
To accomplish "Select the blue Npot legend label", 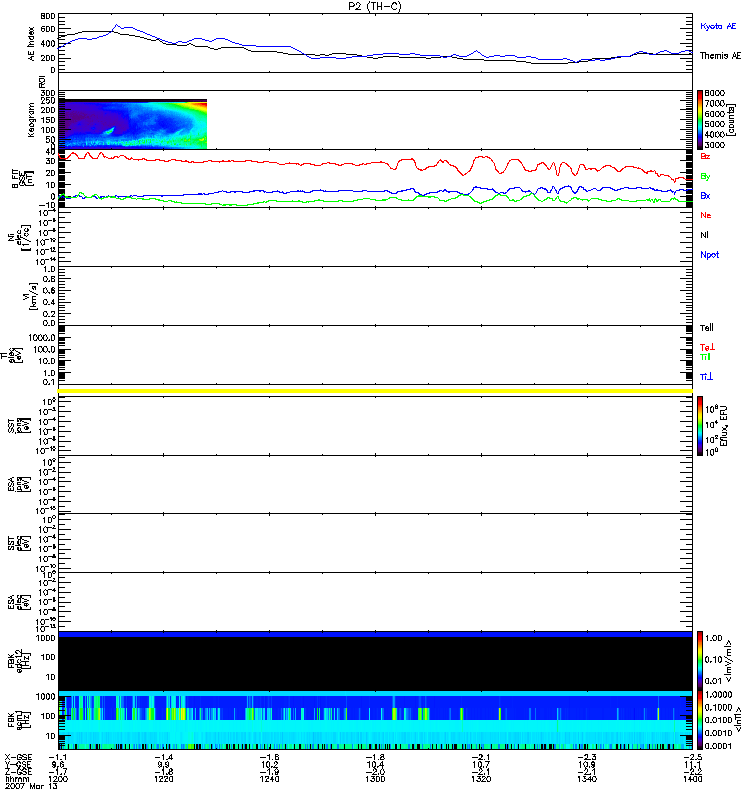I will pos(709,255).
